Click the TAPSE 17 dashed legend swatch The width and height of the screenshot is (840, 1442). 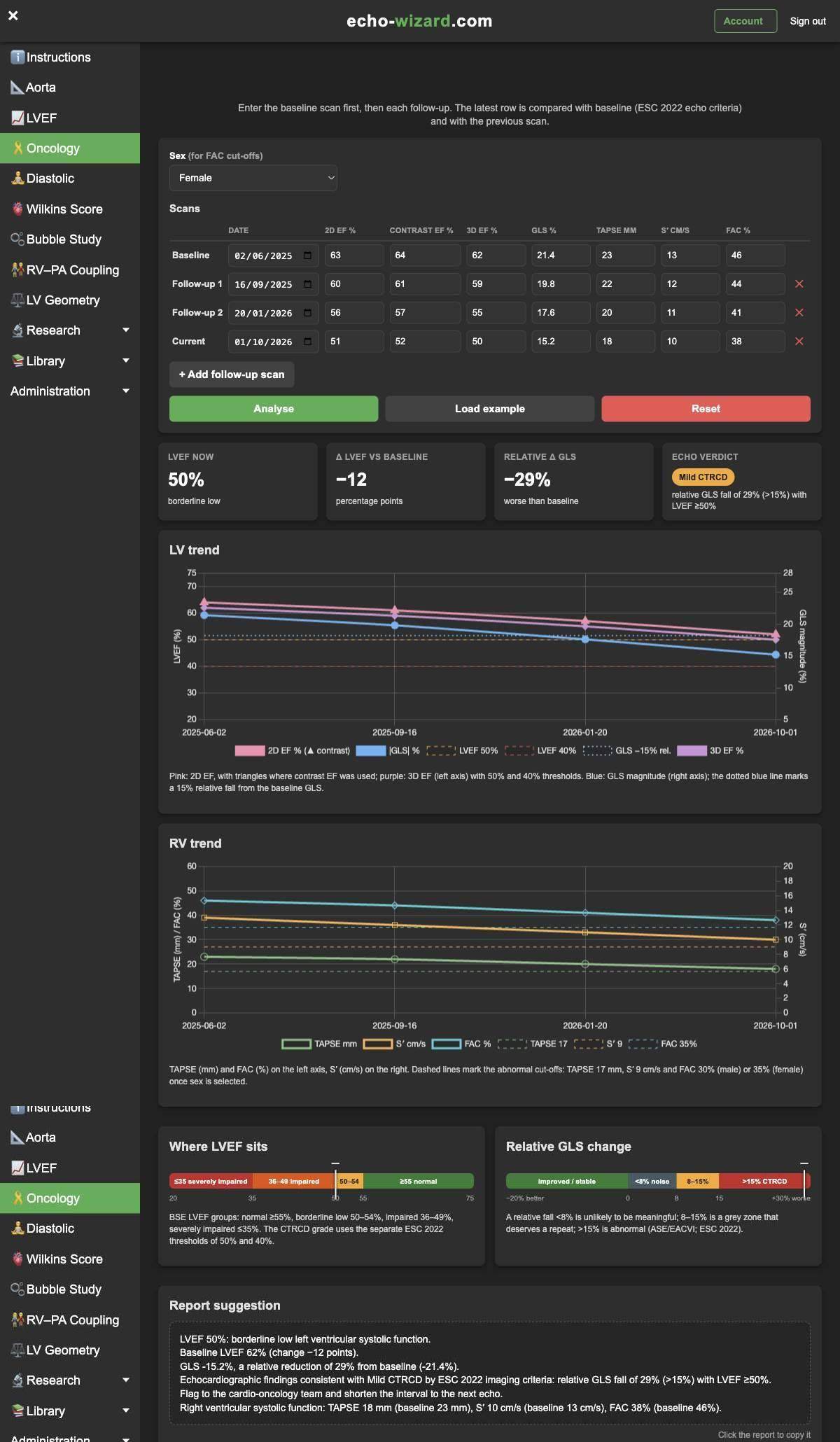[x=512, y=1044]
